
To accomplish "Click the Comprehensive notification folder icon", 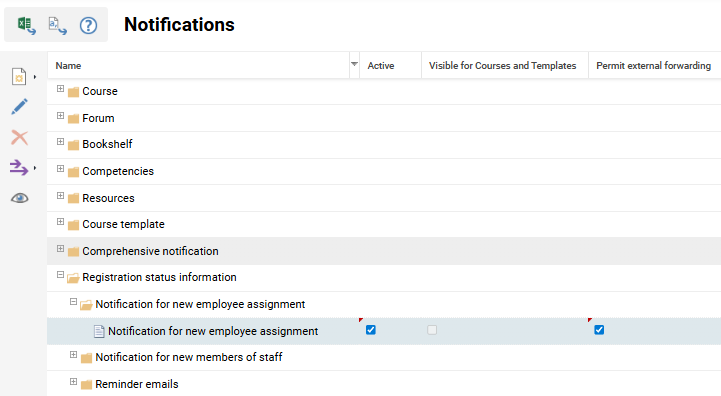I will [73, 252].
